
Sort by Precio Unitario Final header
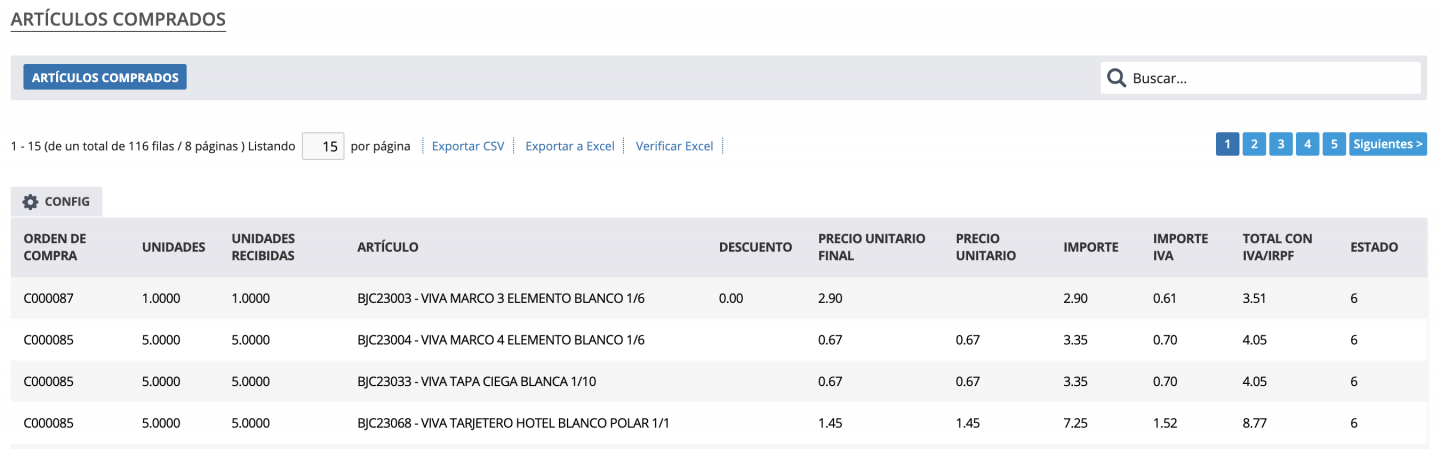871,247
